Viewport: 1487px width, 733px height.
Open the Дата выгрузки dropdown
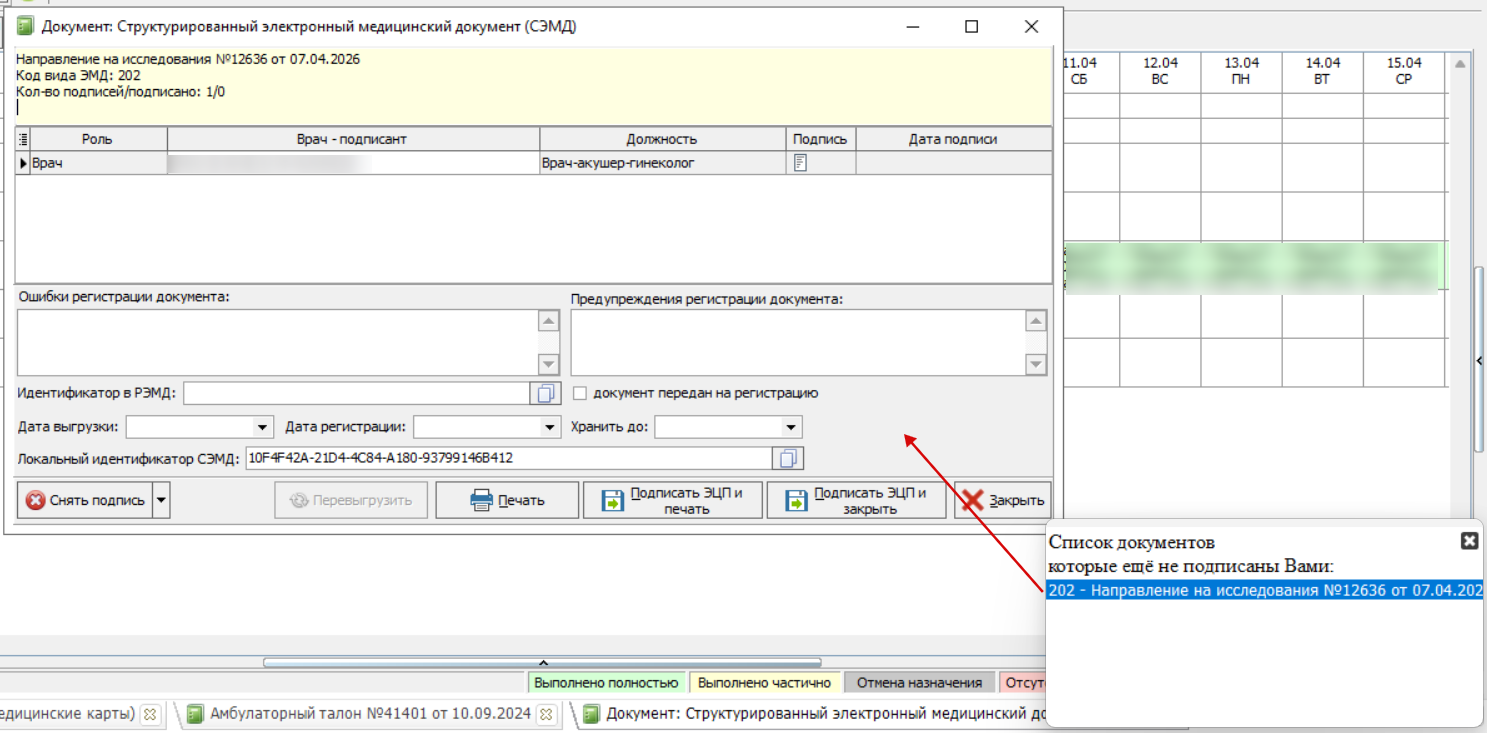click(263, 428)
